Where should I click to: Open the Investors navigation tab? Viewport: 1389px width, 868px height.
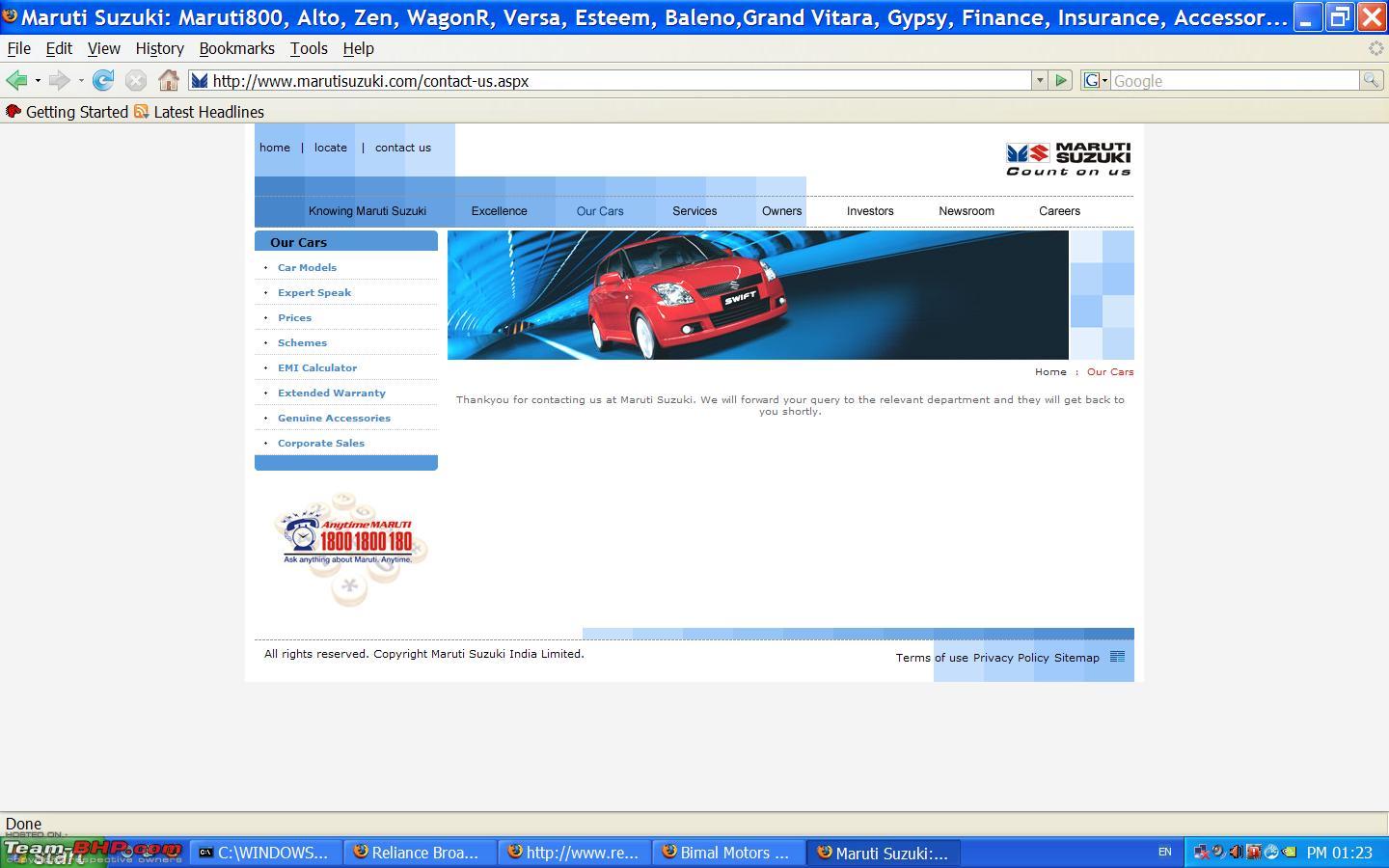tap(870, 211)
